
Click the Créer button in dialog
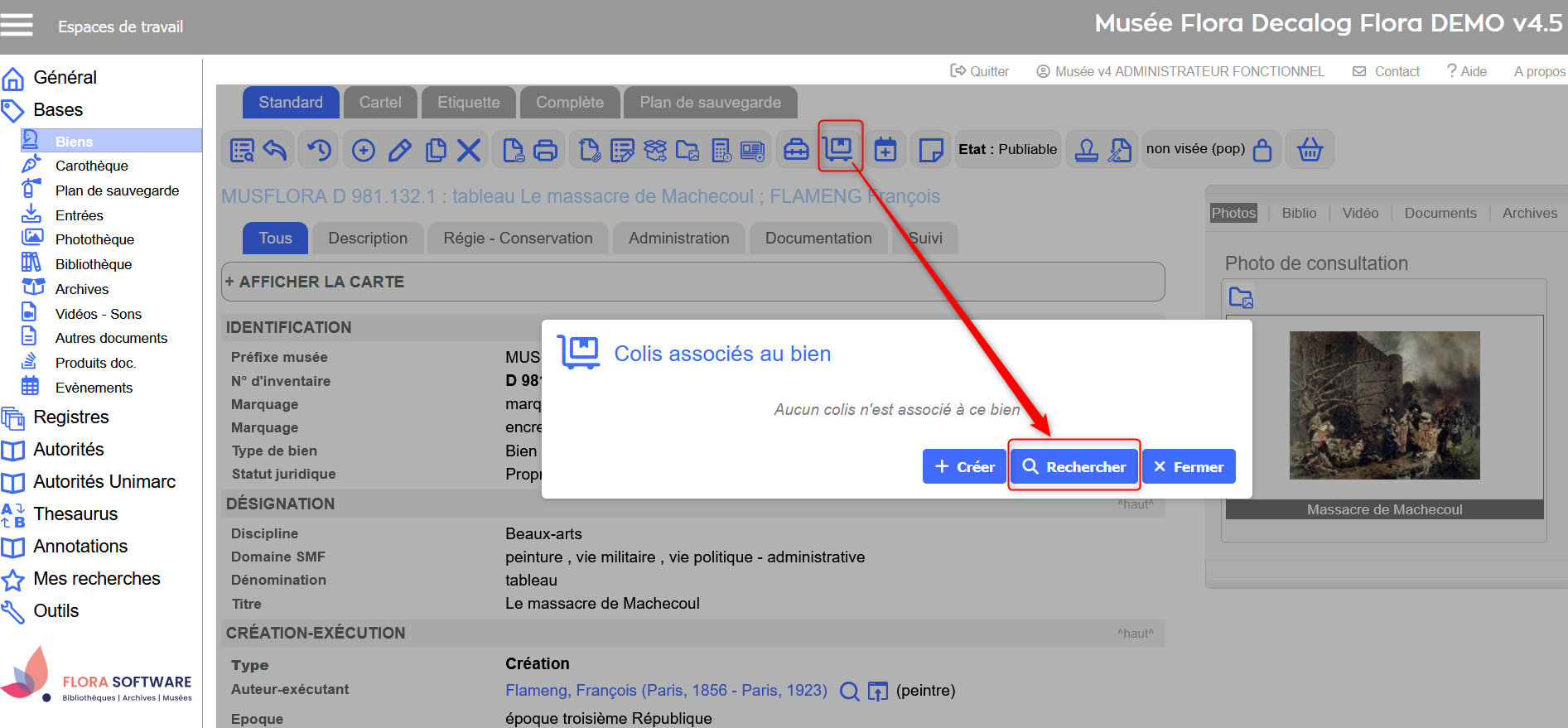coord(964,467)
